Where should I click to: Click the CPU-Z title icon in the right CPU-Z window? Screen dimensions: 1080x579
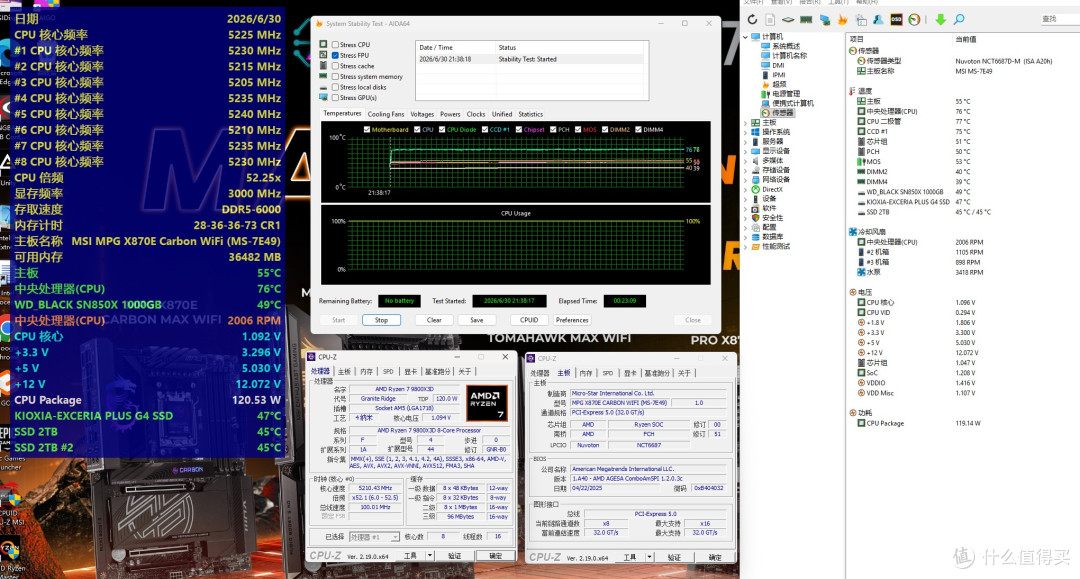click(530, 359)
